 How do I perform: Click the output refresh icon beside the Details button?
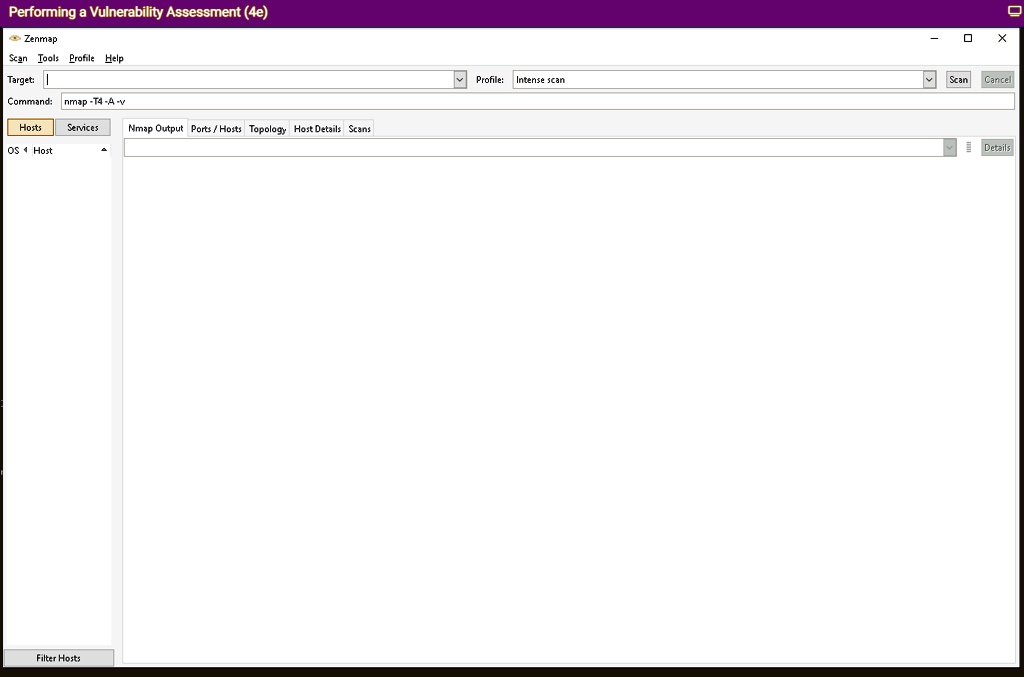(968, 147)
